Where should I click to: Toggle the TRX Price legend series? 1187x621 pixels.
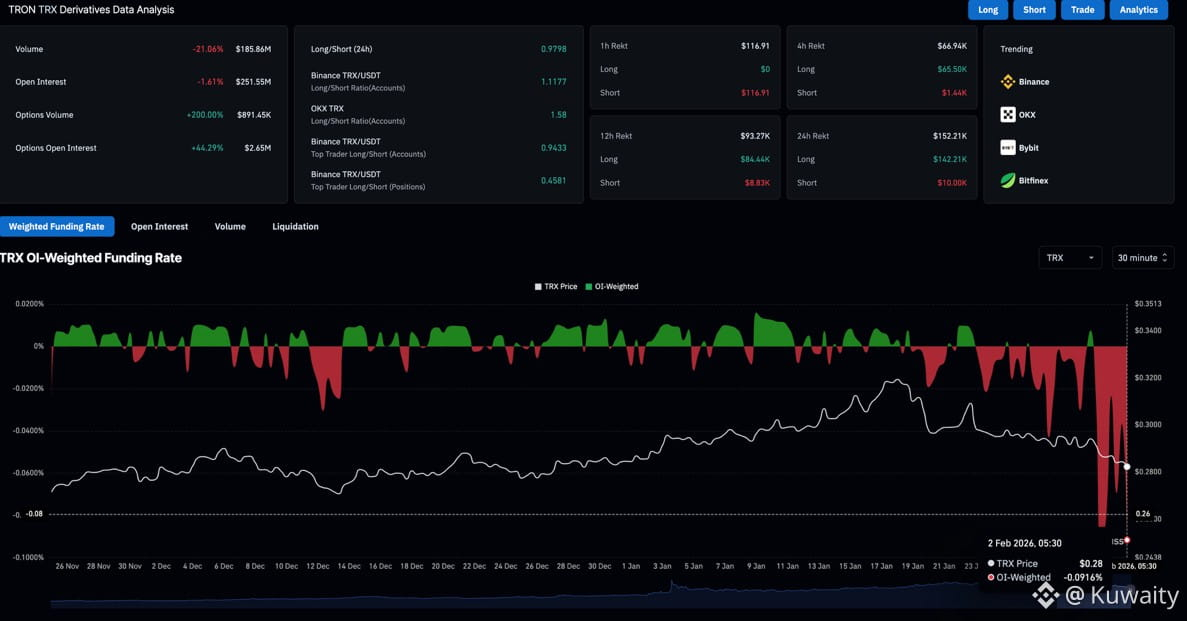point(556,287)
